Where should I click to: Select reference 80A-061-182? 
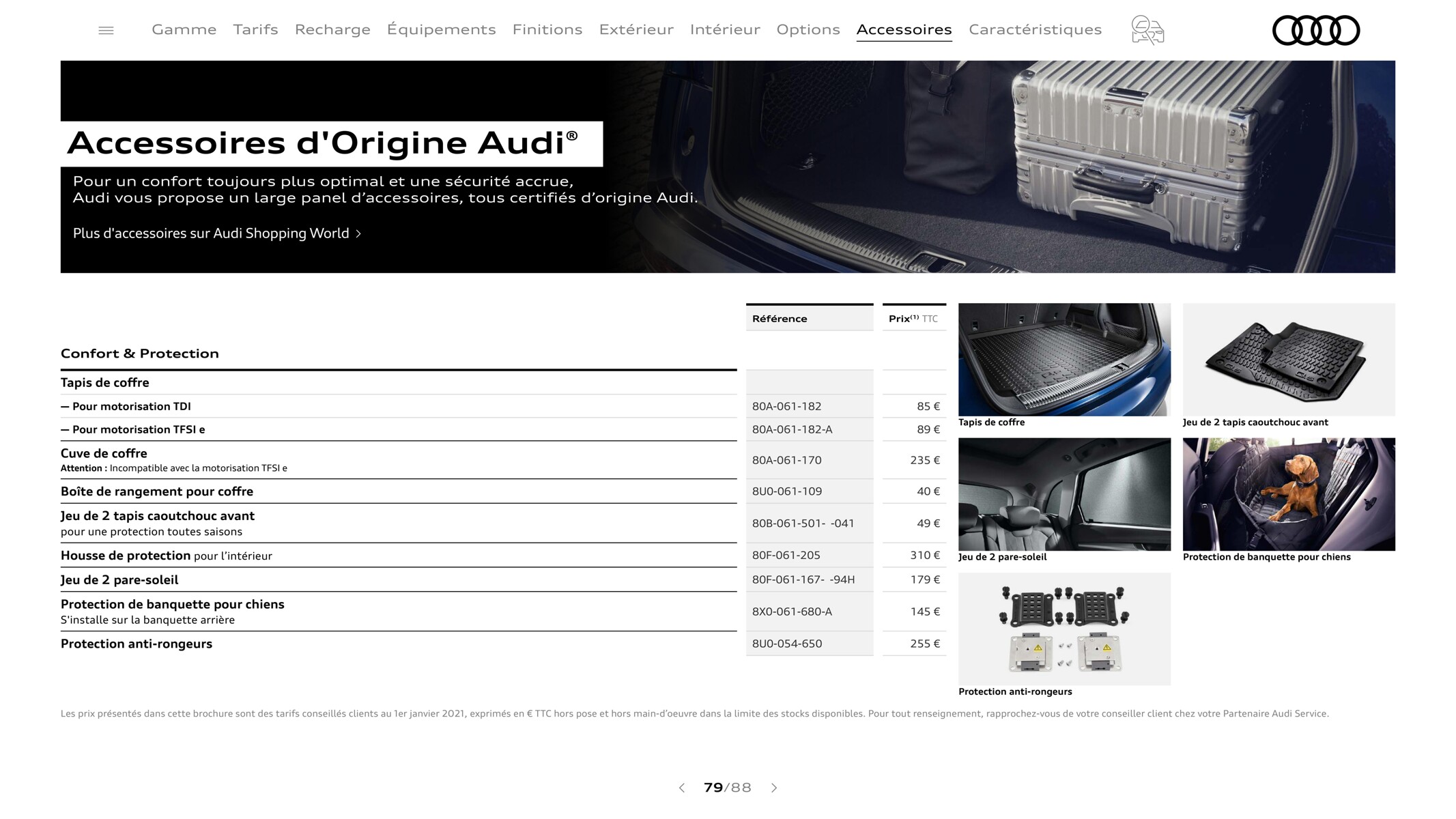click(x=786, y=406)
